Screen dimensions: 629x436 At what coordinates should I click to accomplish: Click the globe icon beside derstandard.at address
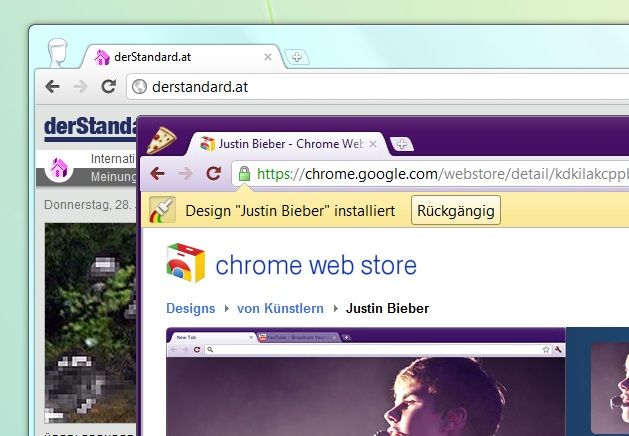(140, 87)
